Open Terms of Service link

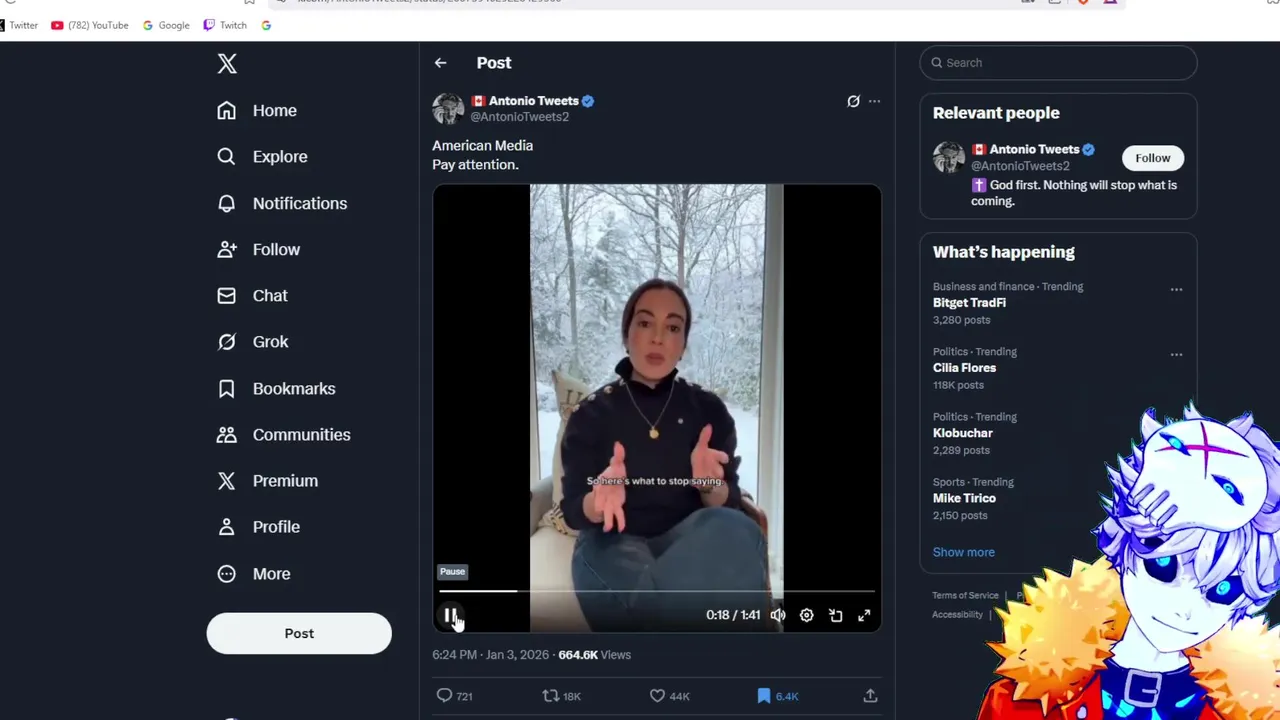click(x=965, y=596)
